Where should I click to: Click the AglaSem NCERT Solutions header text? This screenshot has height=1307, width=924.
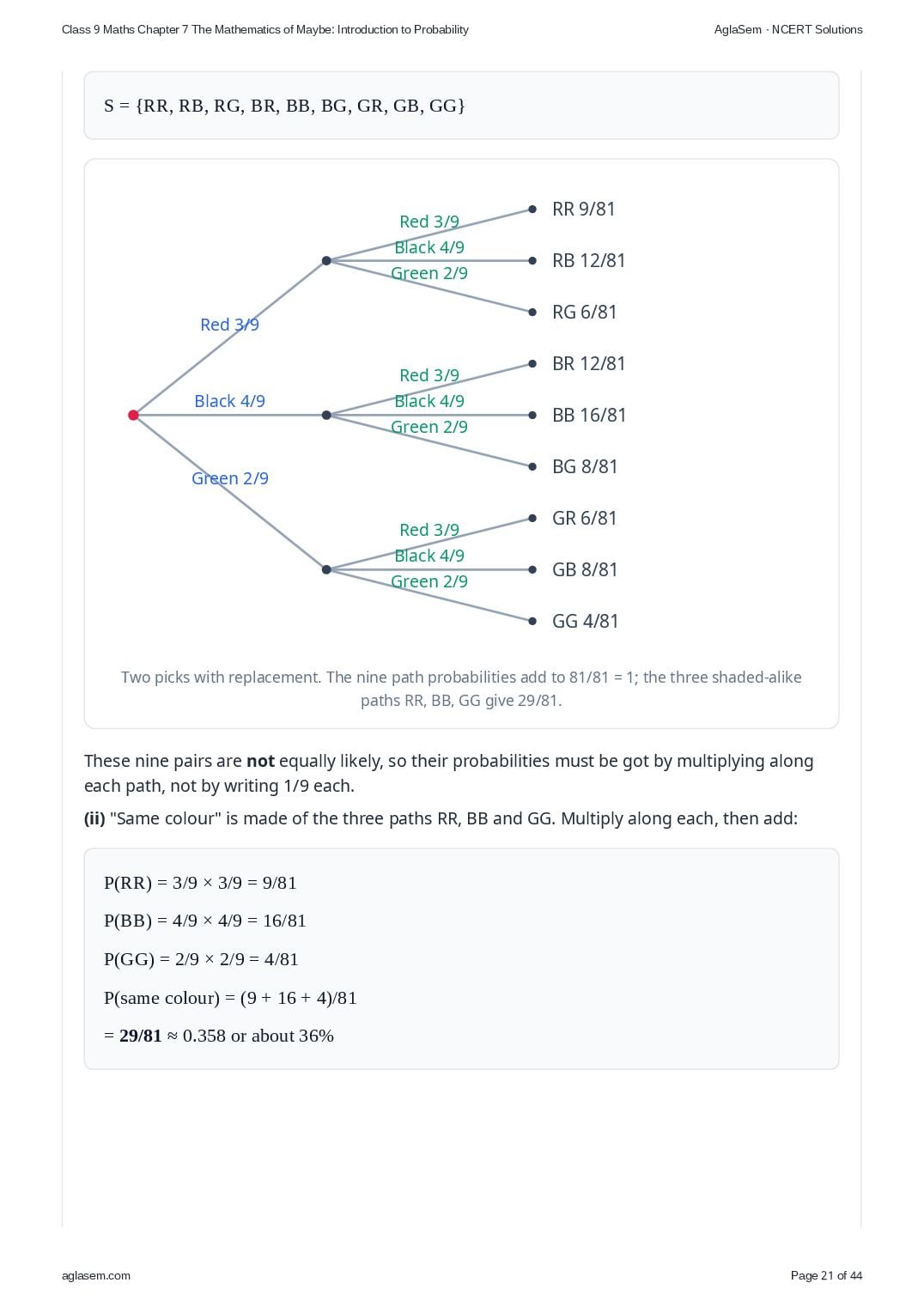tap(788, 29)
